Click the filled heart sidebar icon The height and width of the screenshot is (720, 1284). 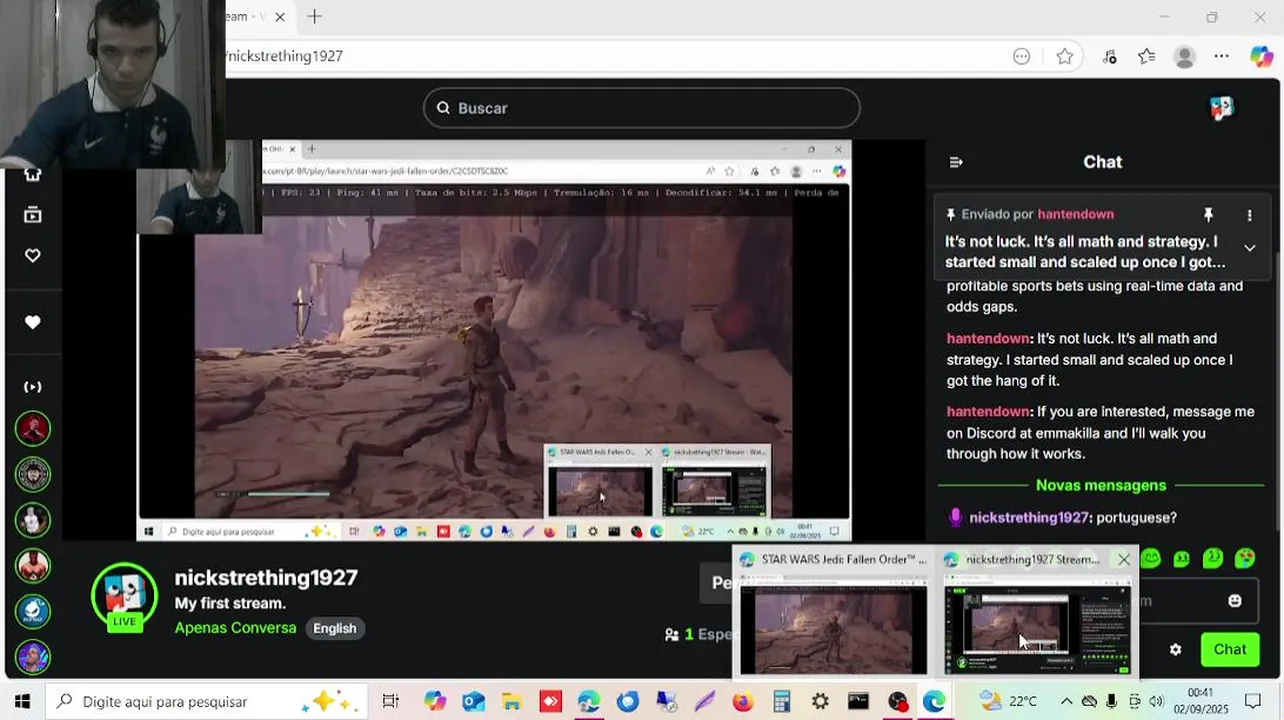(x=33, y=322)
